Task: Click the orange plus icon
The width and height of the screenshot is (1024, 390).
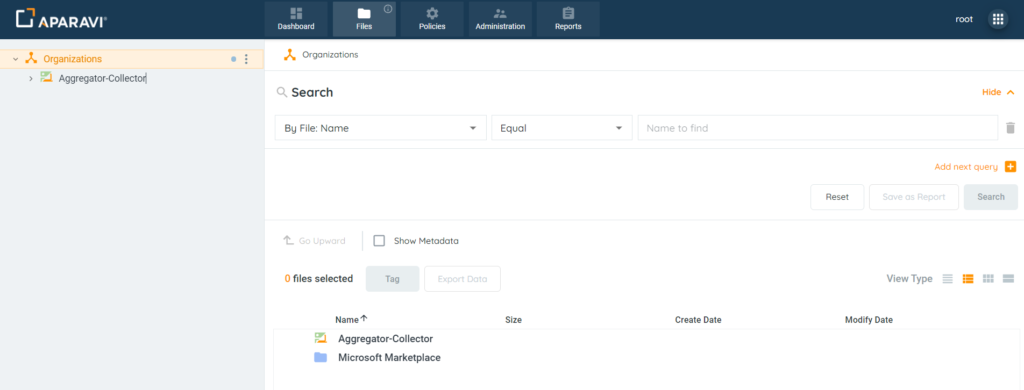Action: pyautogui.click(x=1010, y=167)
